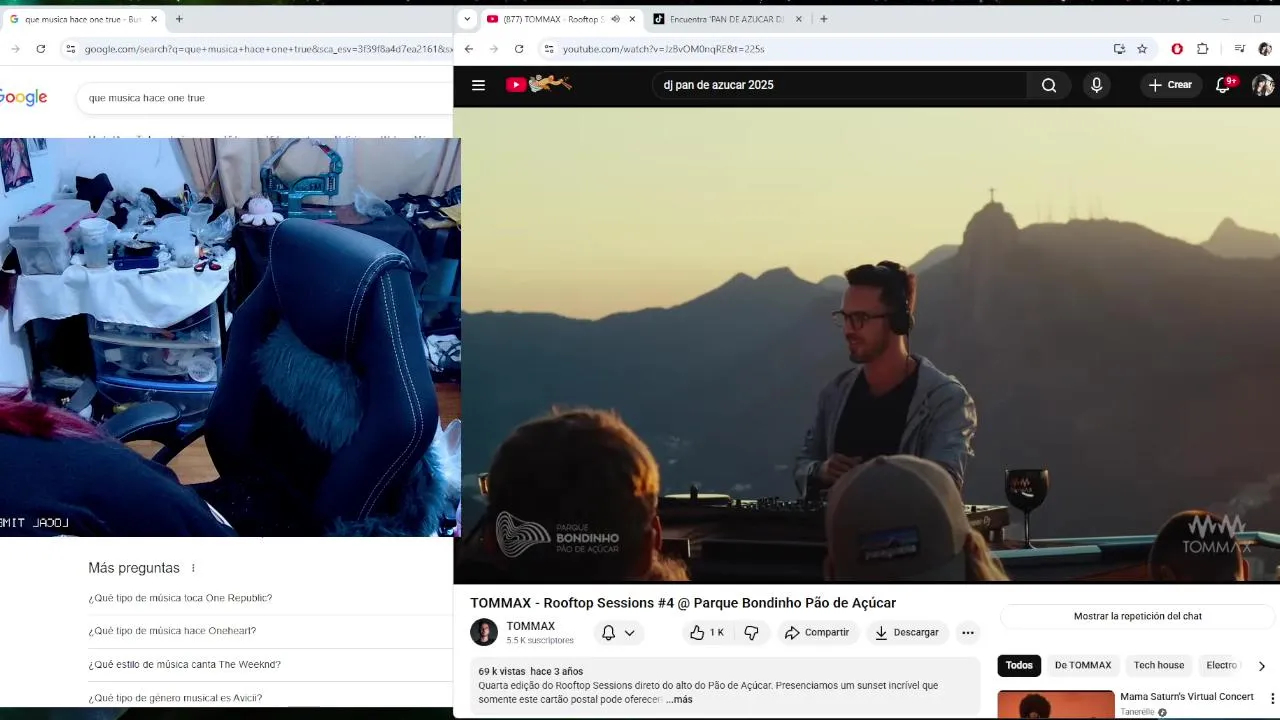Viewport: 1280px width, 720px height.
Task: Go forward in the YouTube window
Action: pyautogui.click(x=494, y=49)
